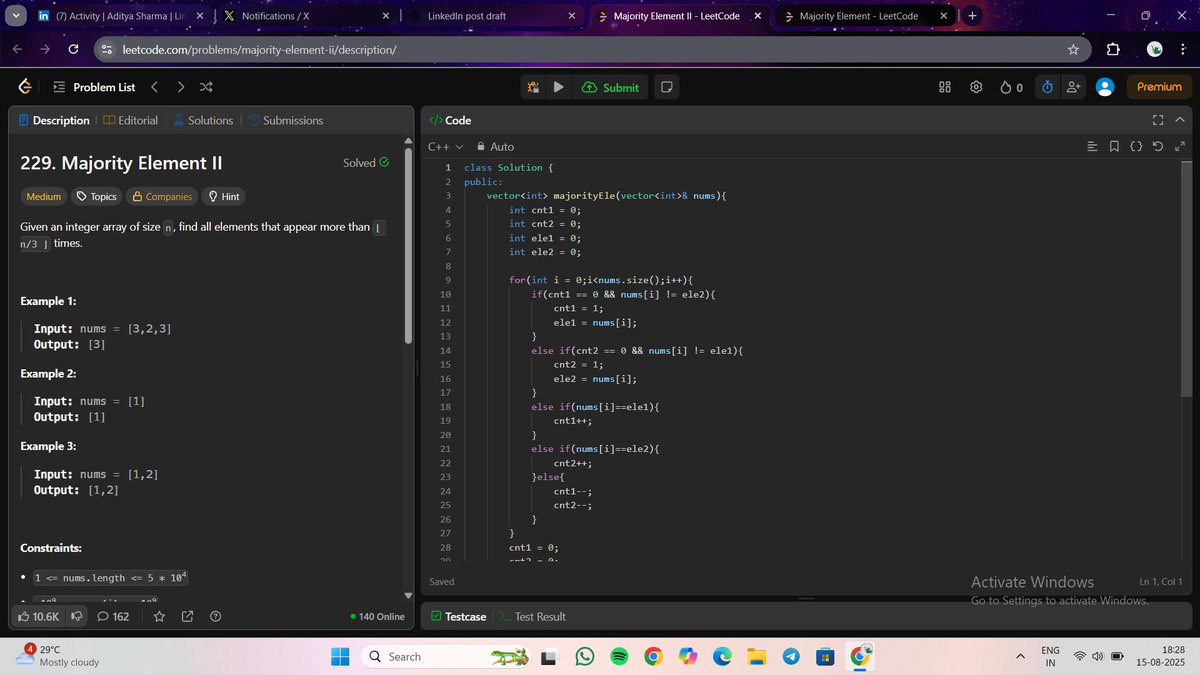Like the problem with thumbs up 10.6K
1200x675 pixels.
click(x=39, y=617)
